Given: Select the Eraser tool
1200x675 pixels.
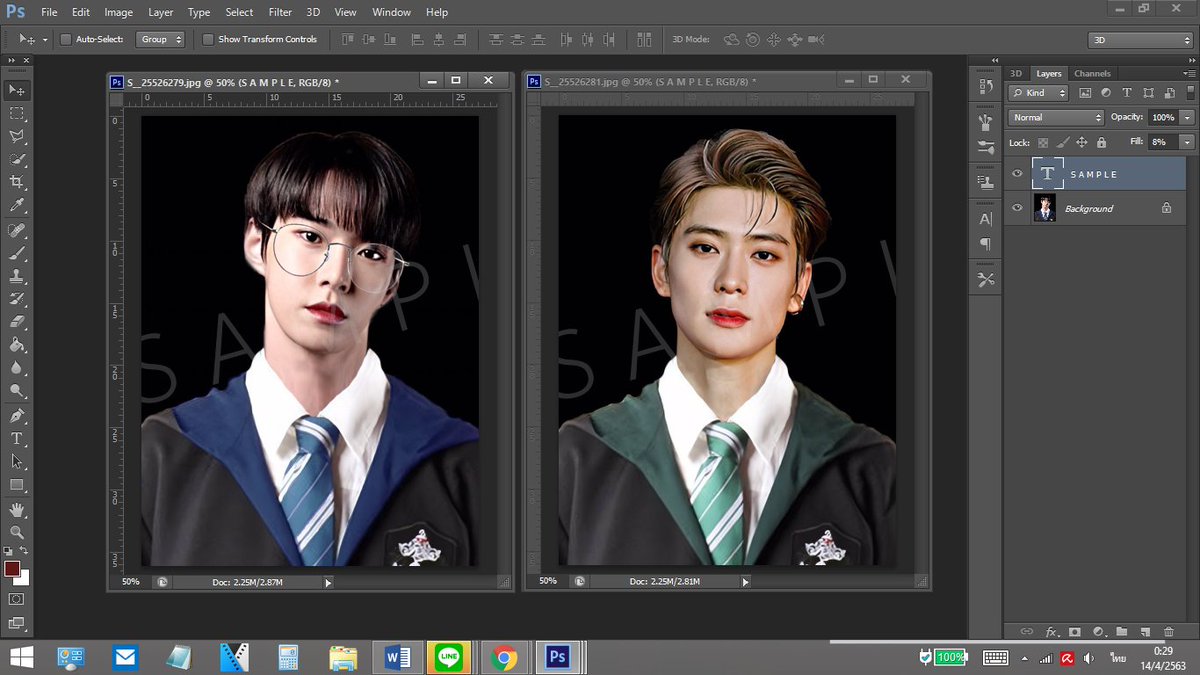Looking at the screenshot, I should [17, 322].
